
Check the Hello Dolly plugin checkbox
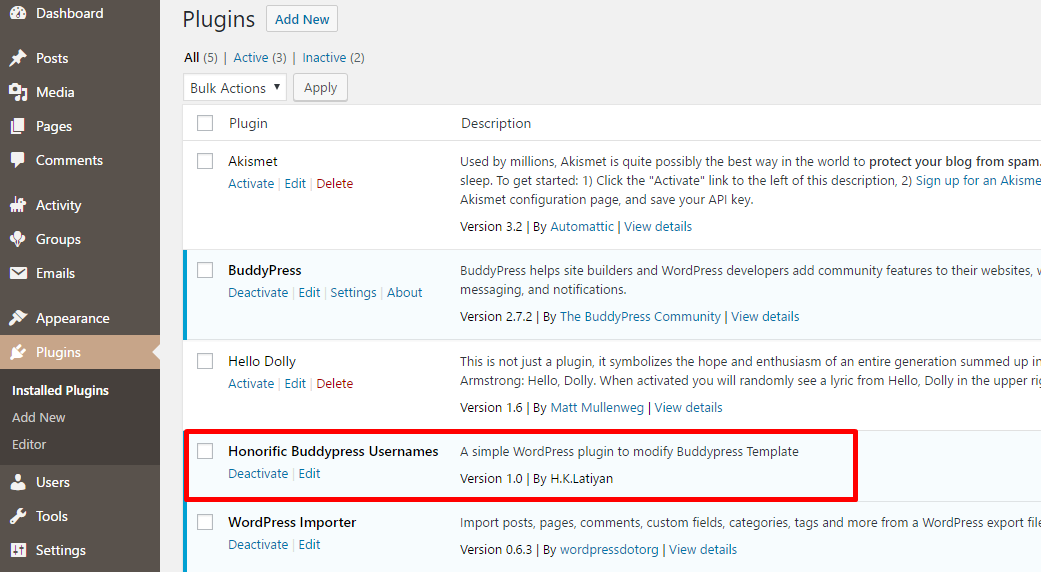click(x=205, y=361)
